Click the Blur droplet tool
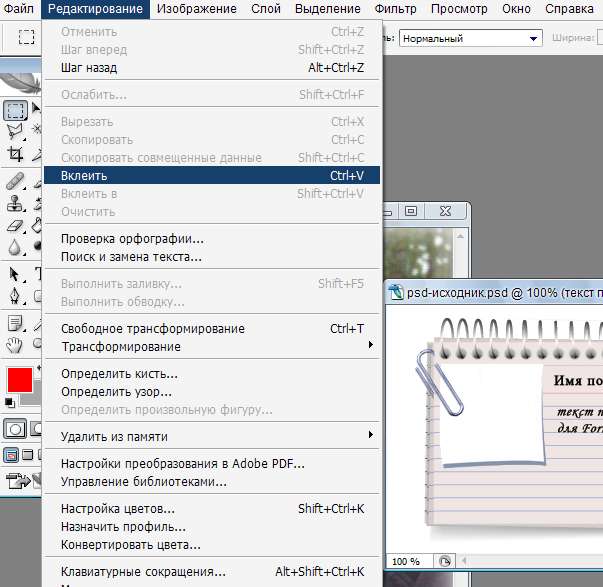 pos(15,247)
